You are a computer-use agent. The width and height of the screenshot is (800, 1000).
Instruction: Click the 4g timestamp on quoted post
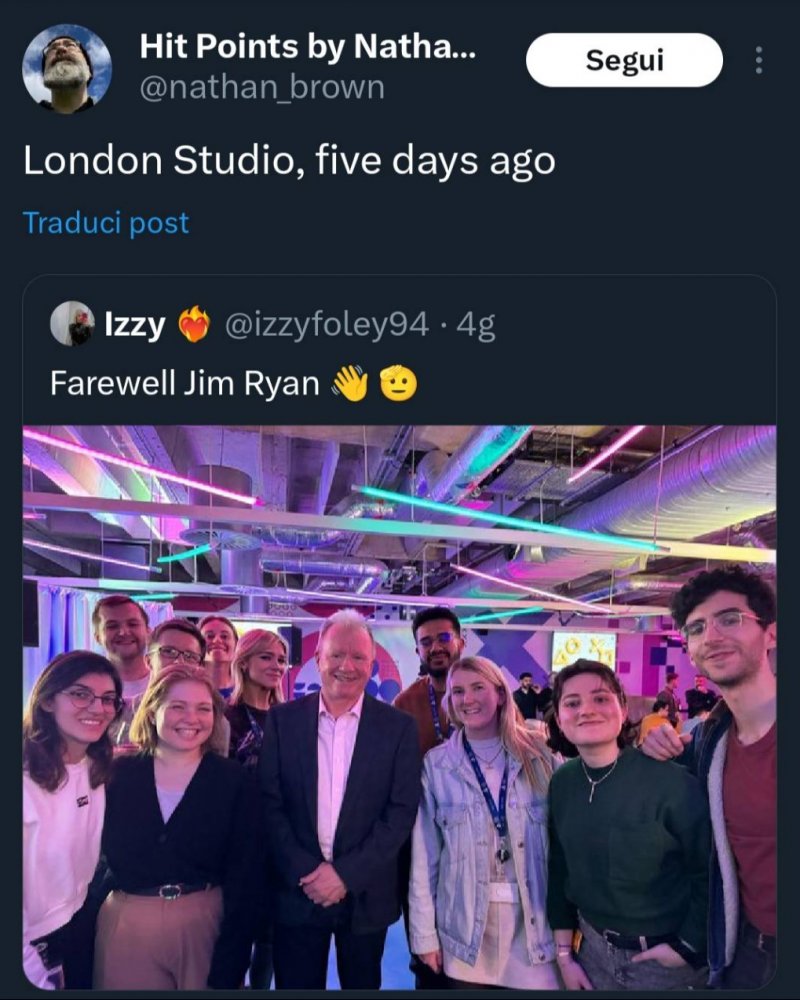click(476, 325)
